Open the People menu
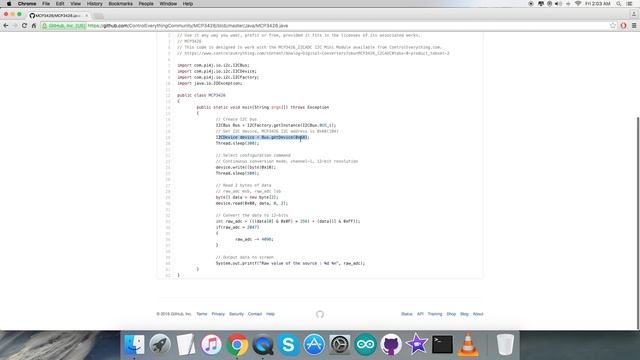Viewport: 640px width, 360px height. 146,4
